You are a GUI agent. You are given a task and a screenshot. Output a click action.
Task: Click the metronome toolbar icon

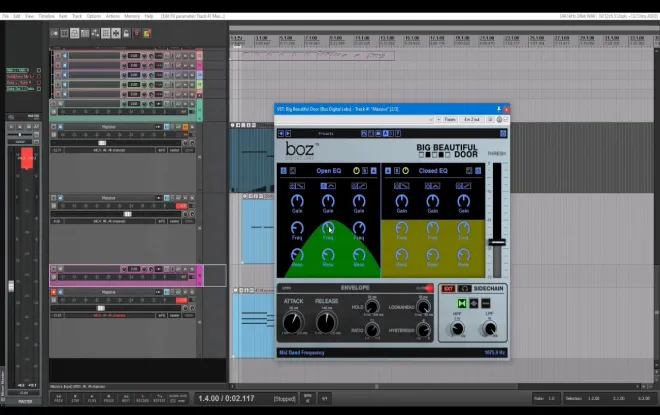pos(136,33)
